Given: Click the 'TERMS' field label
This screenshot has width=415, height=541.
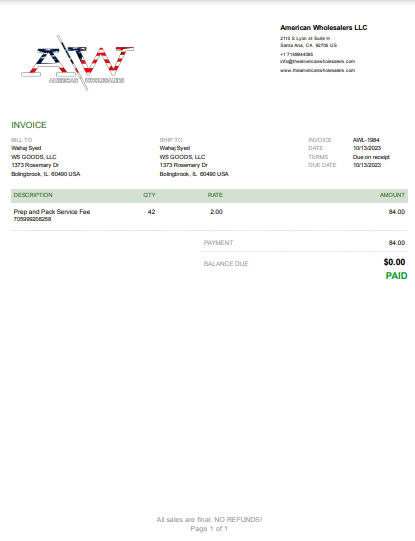Looking at the screenshot, I should click(x=318, y=157).
